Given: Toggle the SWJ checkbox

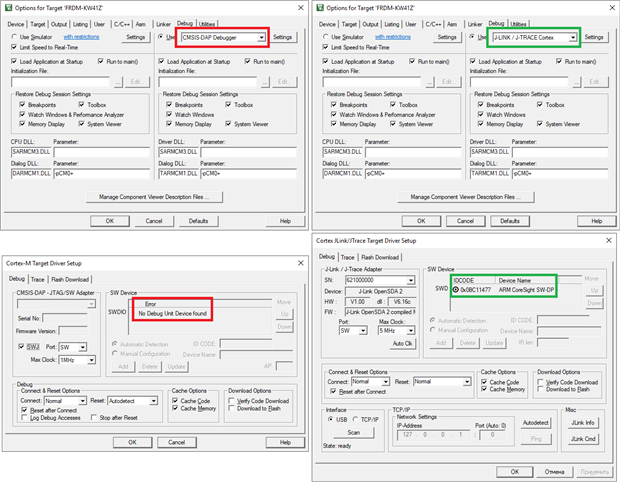Looking at the screenshot, I should click(x=20, y=346).
